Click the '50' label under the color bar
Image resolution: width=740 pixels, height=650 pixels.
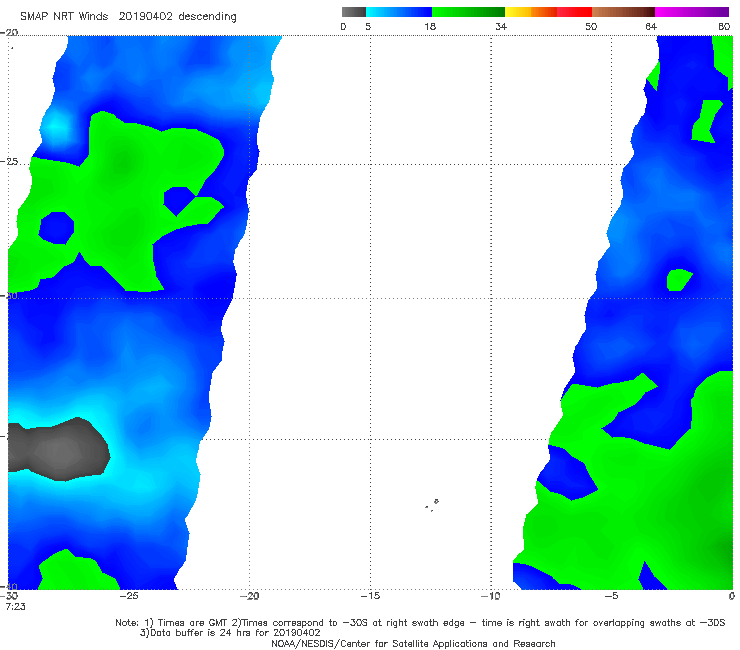591,27
